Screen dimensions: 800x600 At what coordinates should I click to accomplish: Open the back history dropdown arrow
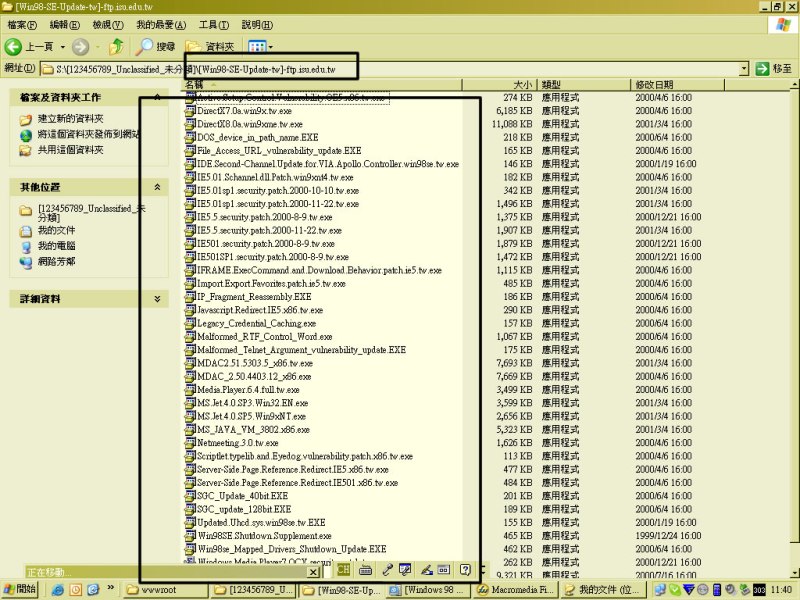tap(63, 47)
